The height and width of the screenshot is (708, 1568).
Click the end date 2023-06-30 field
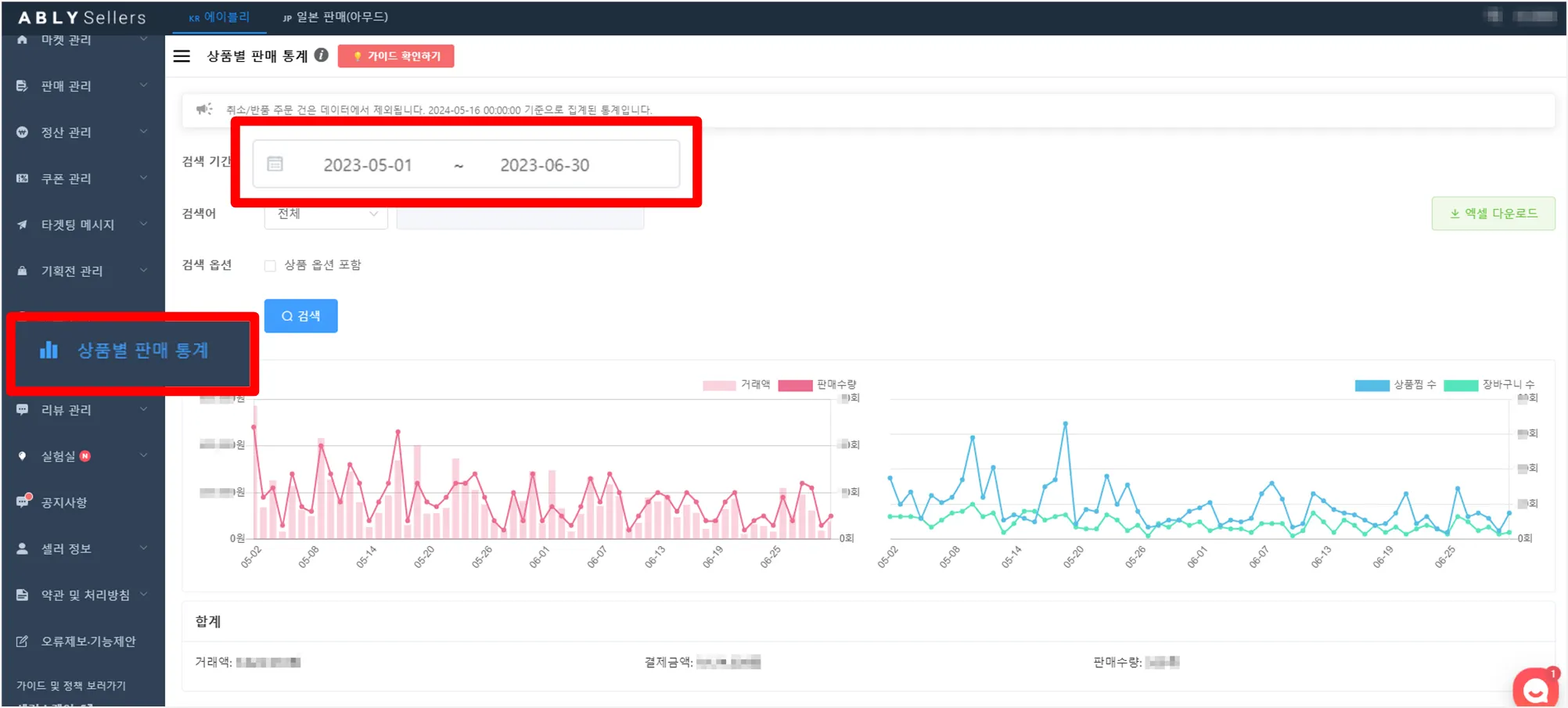coord(545,165)
